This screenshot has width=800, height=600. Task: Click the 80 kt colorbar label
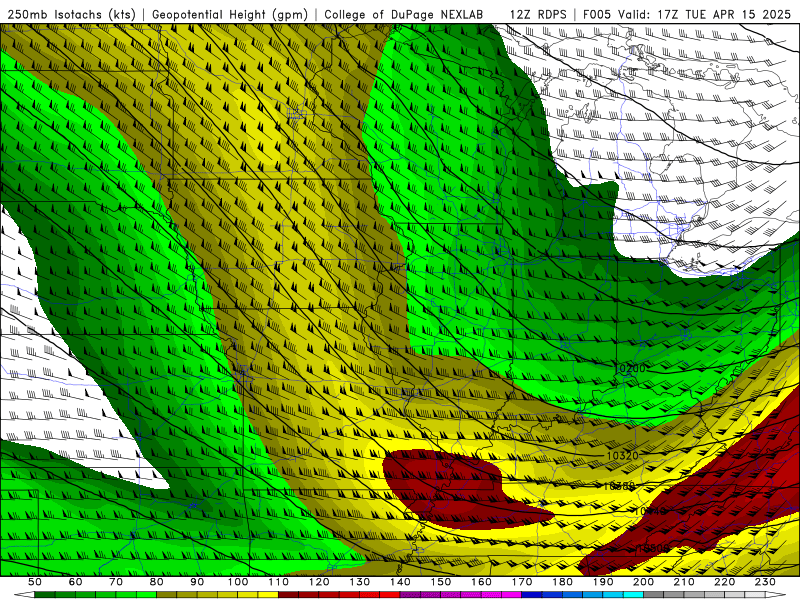(x=157, y=582)
